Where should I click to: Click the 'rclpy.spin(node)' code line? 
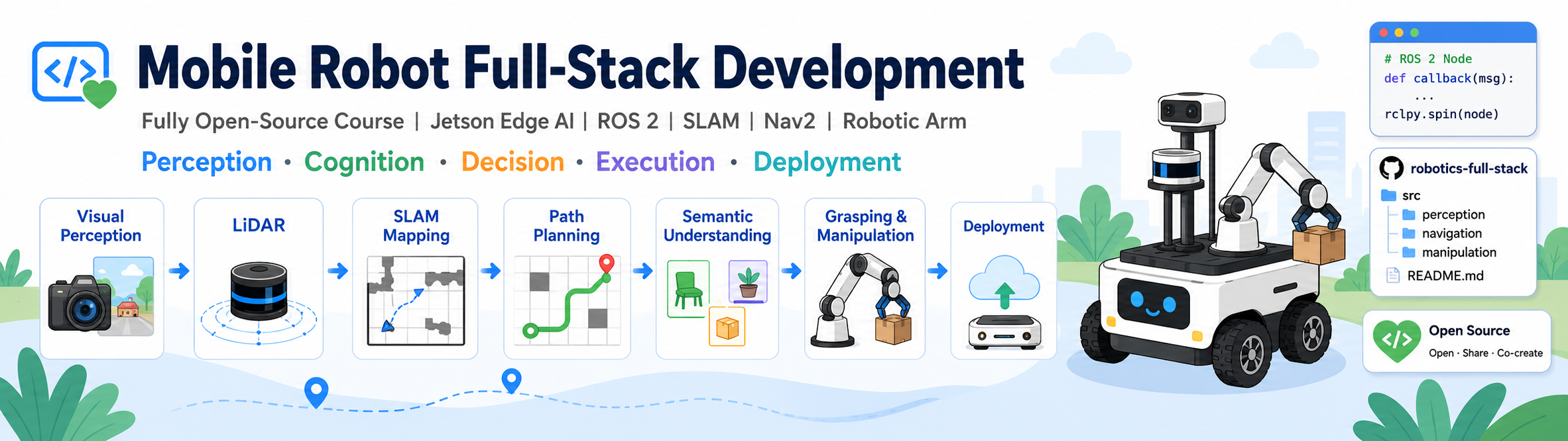(x=1441, y=114)
